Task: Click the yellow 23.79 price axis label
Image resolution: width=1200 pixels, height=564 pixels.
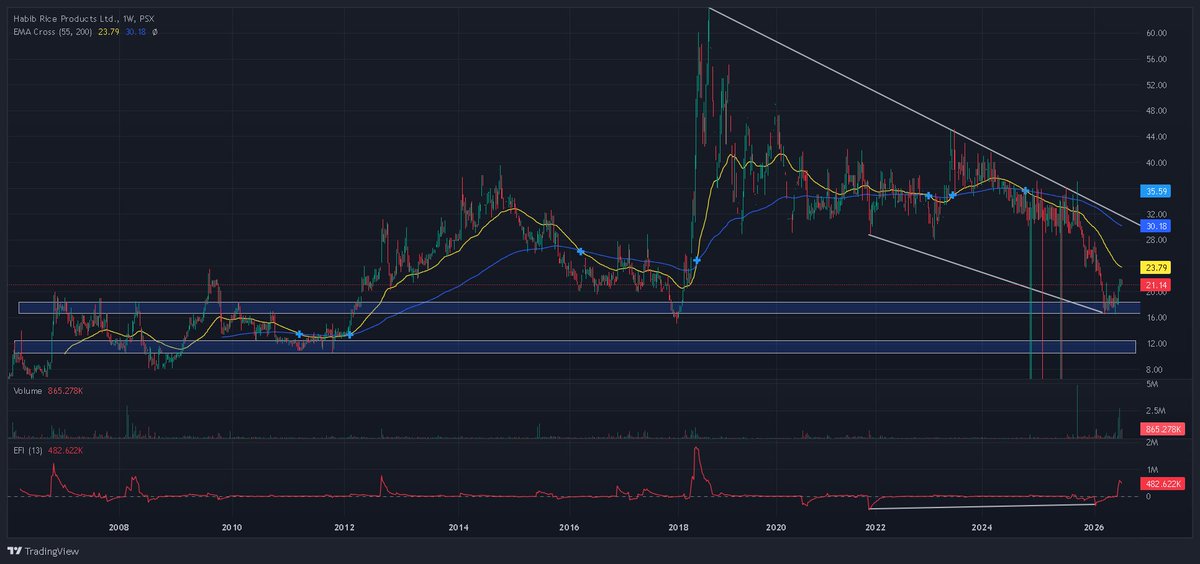Action: pyautogui.click(x=1154, y=267)
